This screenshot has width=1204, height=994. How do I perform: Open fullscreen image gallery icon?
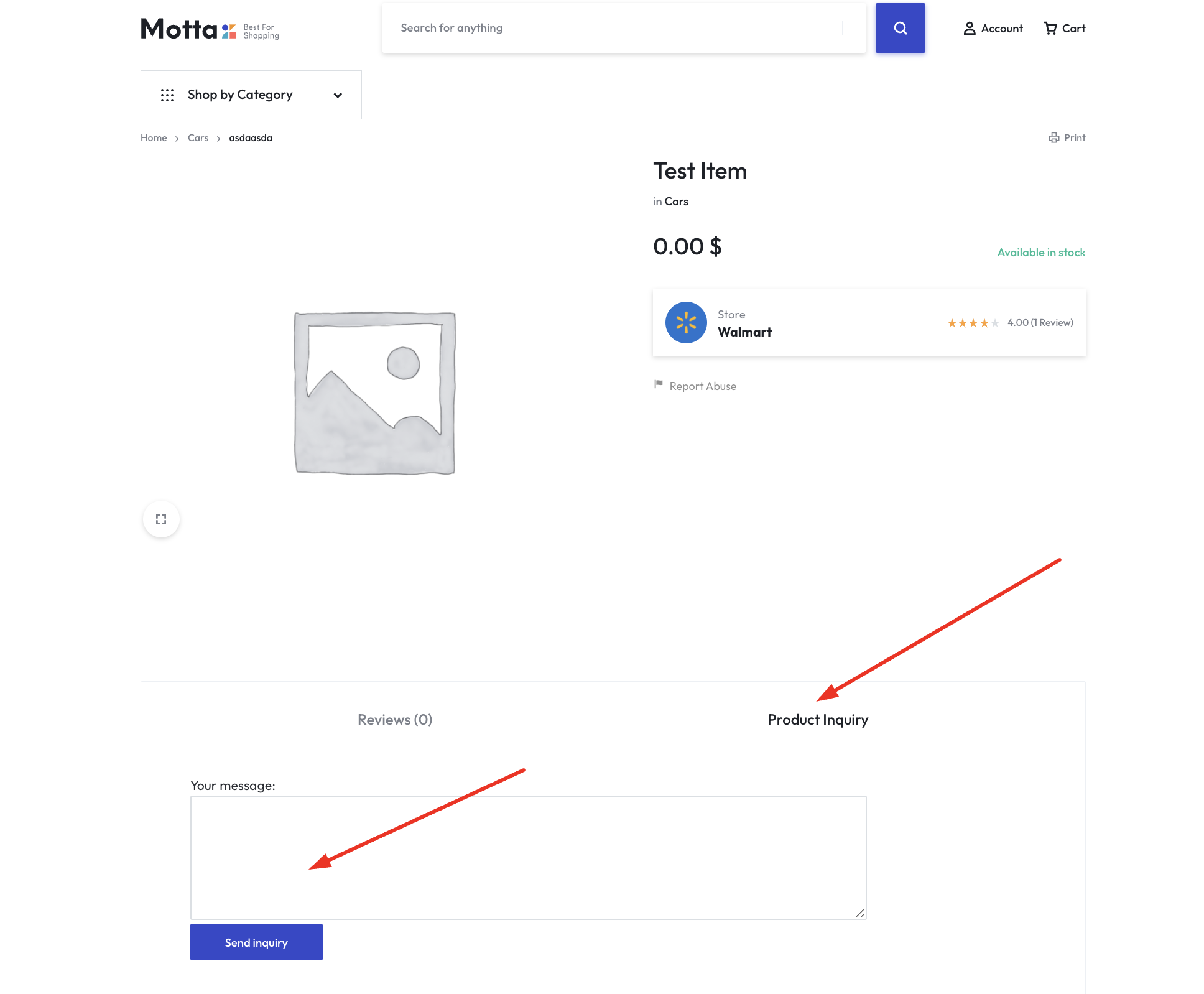pos(161,519)
